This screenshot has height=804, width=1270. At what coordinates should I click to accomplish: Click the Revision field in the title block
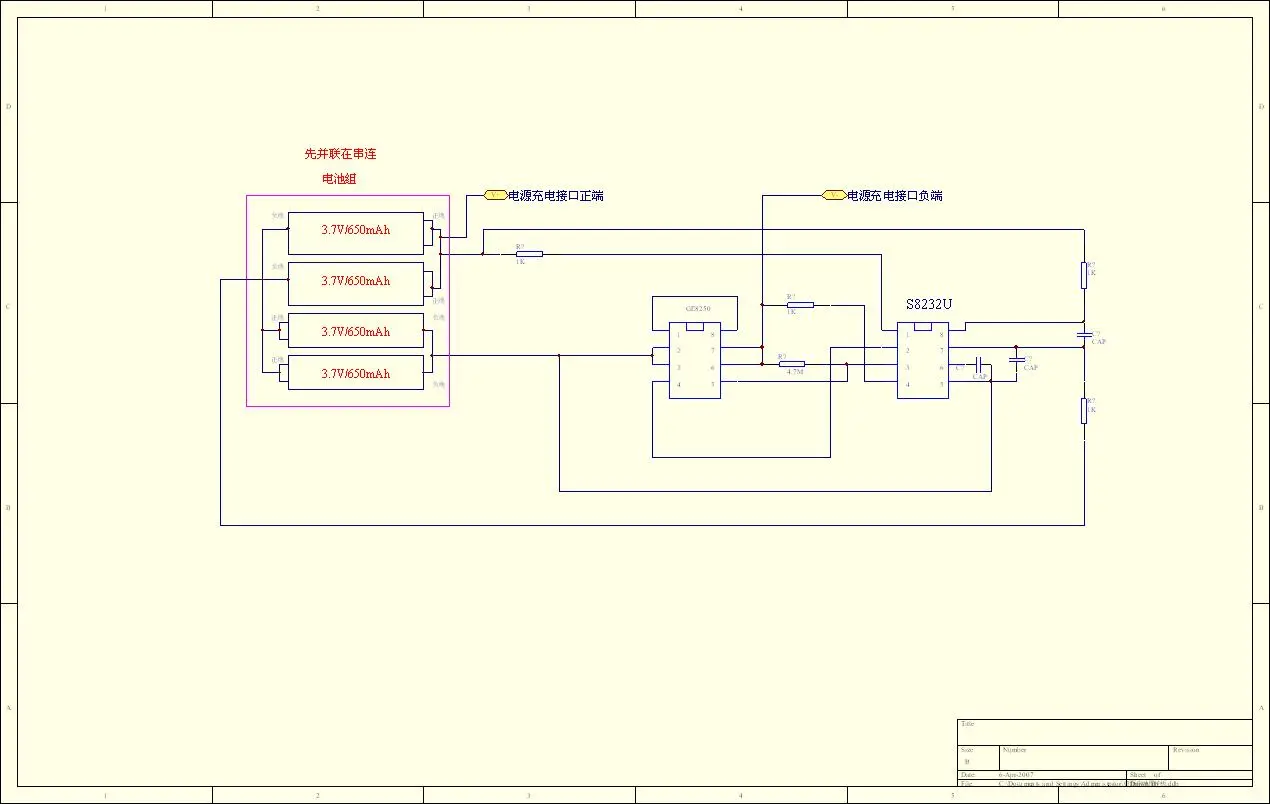coord(1210,758)
